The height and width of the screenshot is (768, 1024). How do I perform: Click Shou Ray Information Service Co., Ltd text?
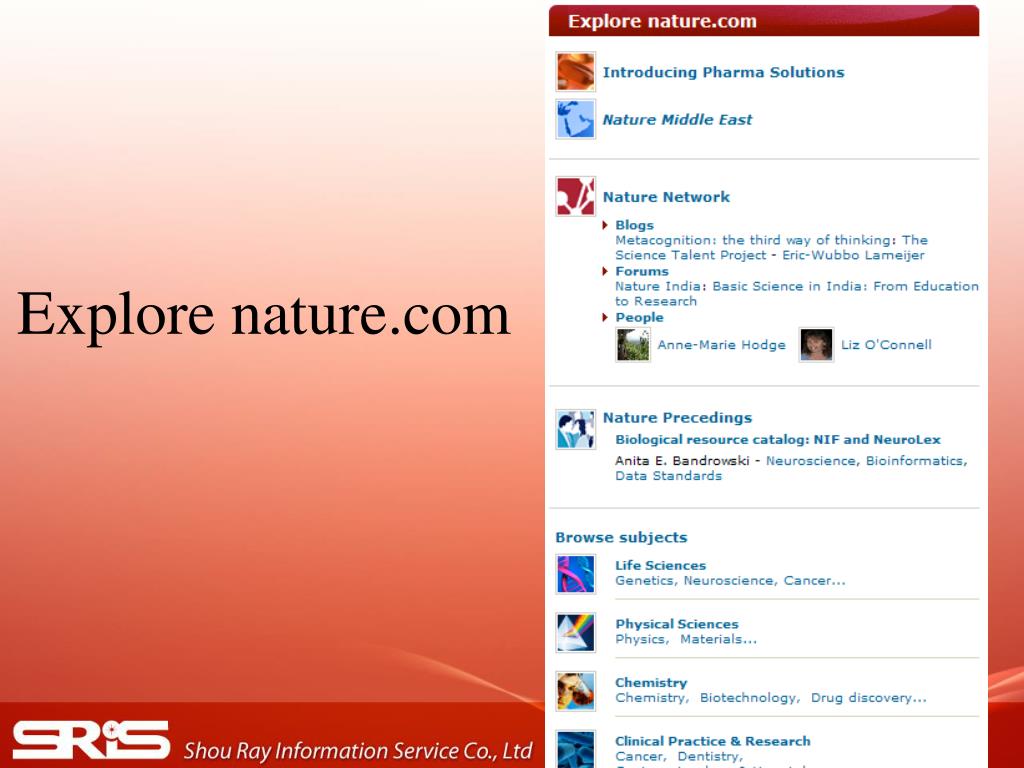click(358, 751)
